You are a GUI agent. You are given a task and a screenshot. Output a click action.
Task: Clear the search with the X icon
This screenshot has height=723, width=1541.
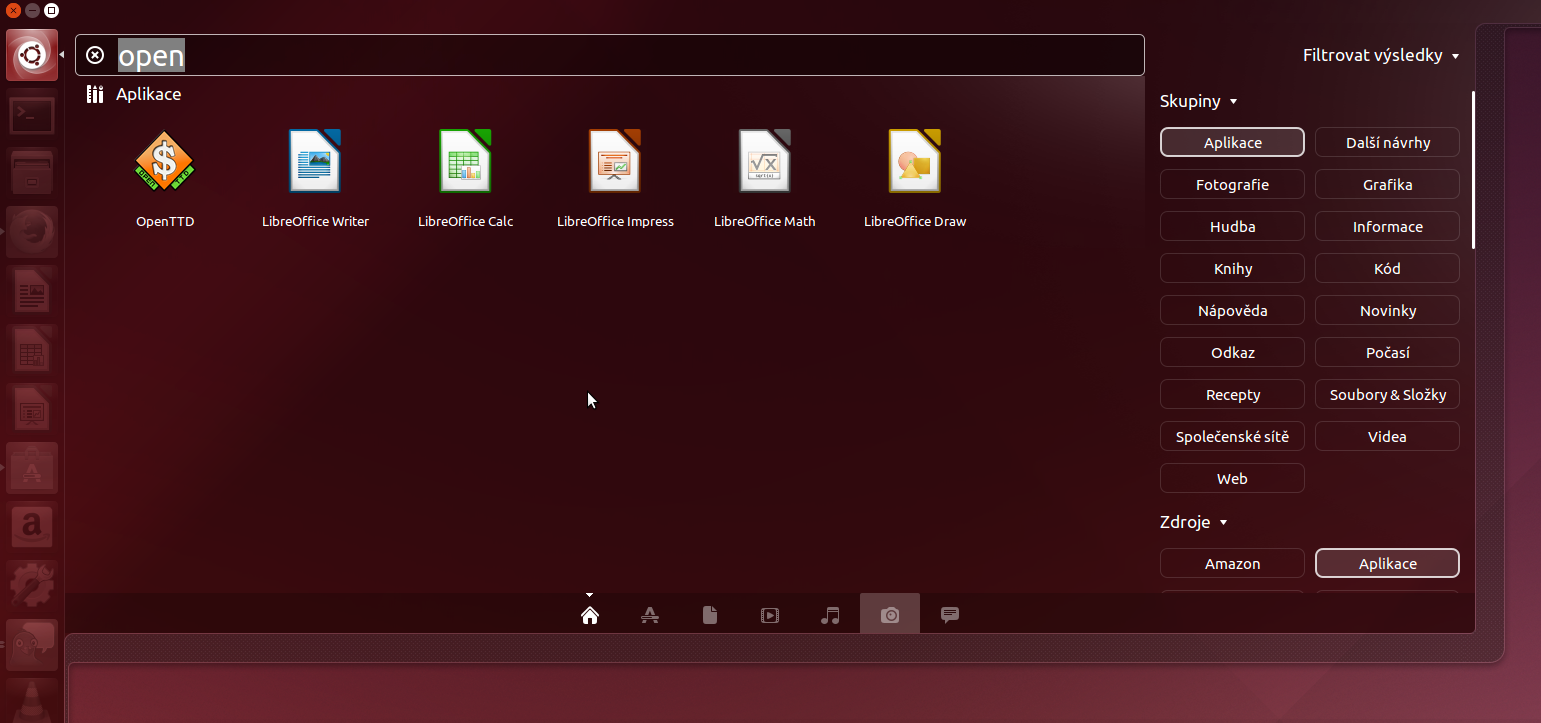[x=95, y=55]
